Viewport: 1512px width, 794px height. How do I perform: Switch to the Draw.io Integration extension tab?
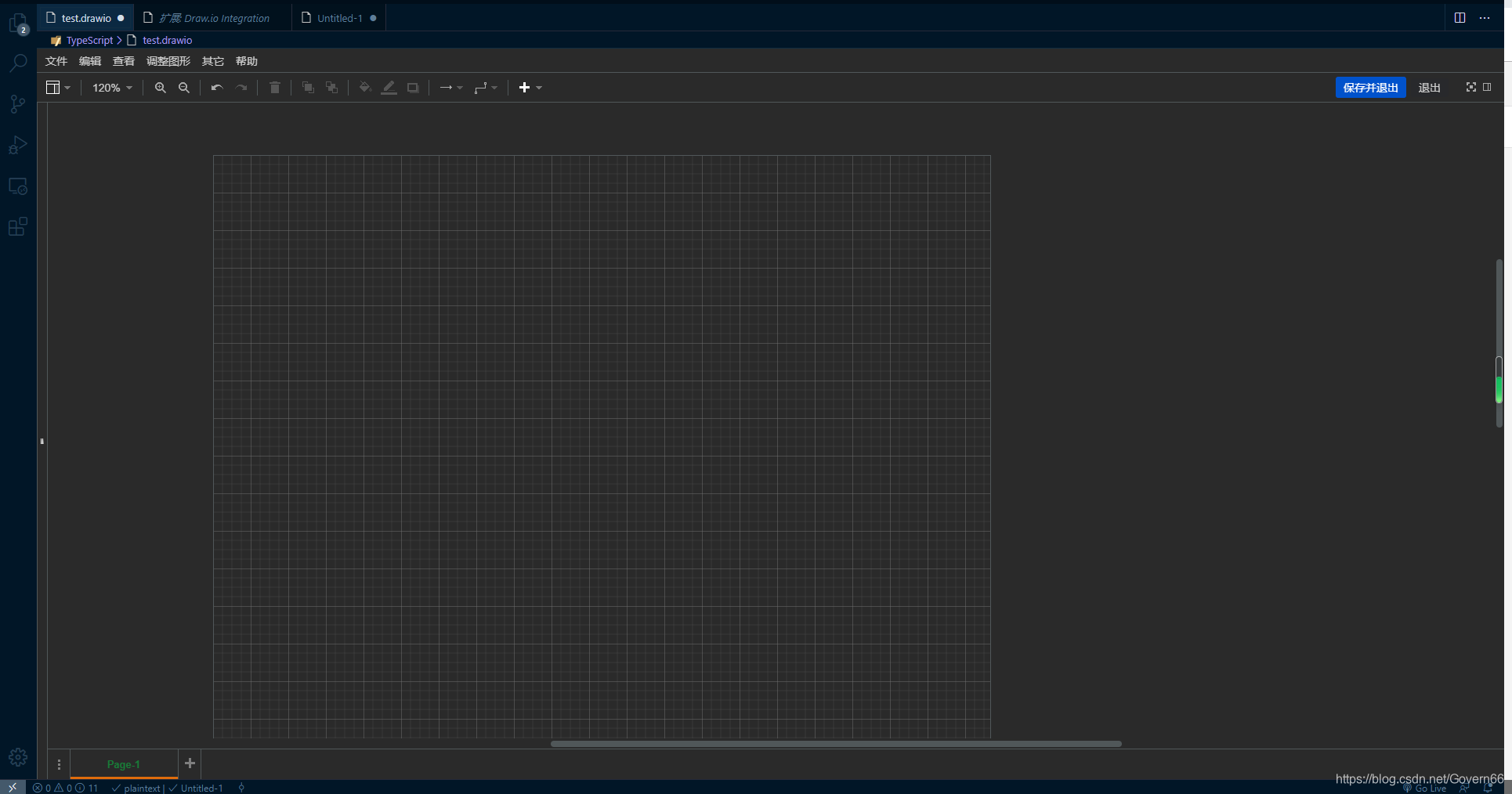213,18
